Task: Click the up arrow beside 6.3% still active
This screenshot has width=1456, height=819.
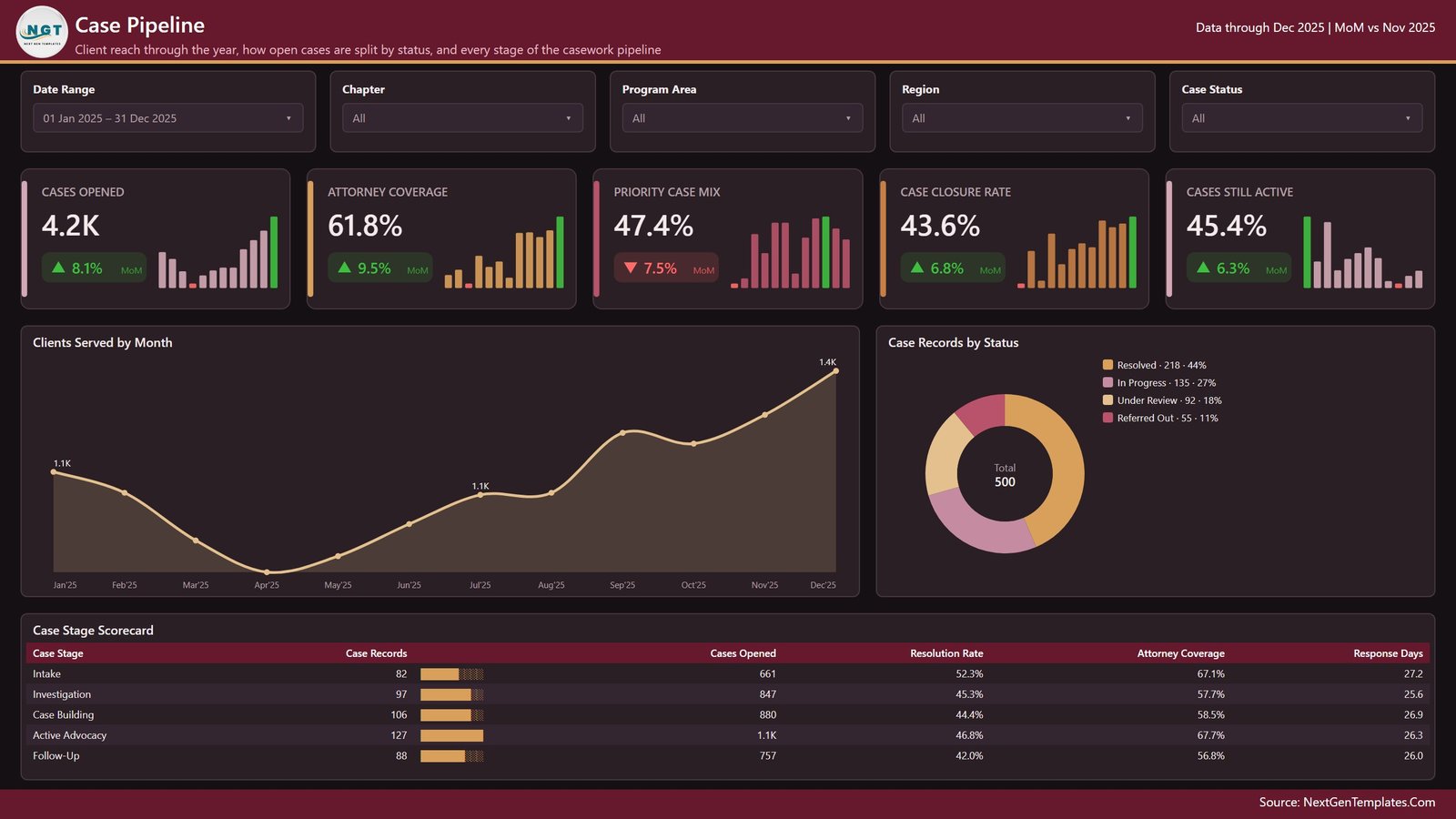Action: (x=1203, y=268)
